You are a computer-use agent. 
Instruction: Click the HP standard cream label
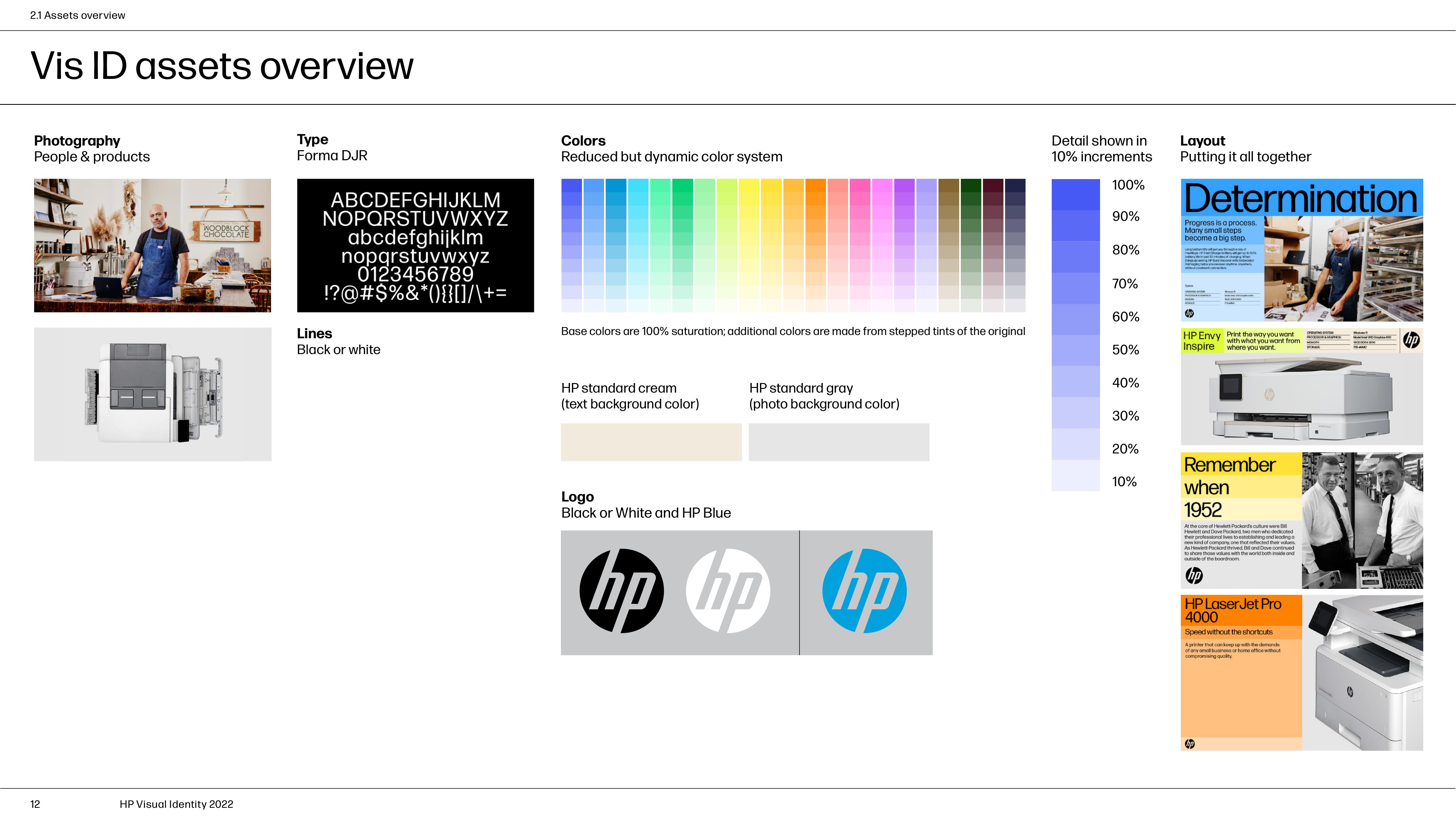click(x=630, y=396)
